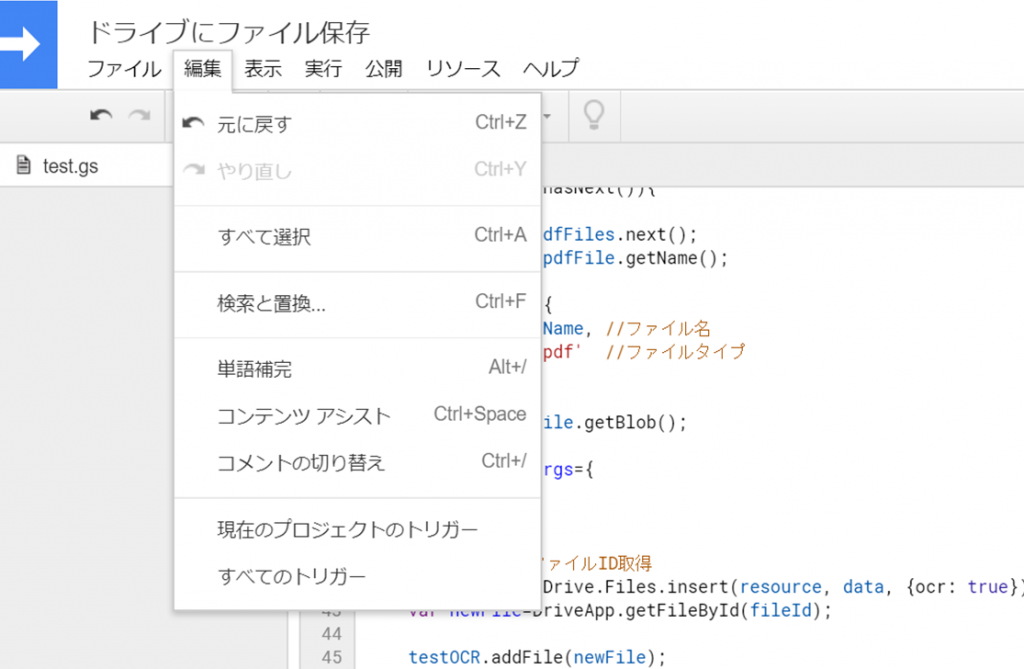Open 検索と置換... from the menu
The height and width of the screenshot is (669, 1024).
pos(358,303)
